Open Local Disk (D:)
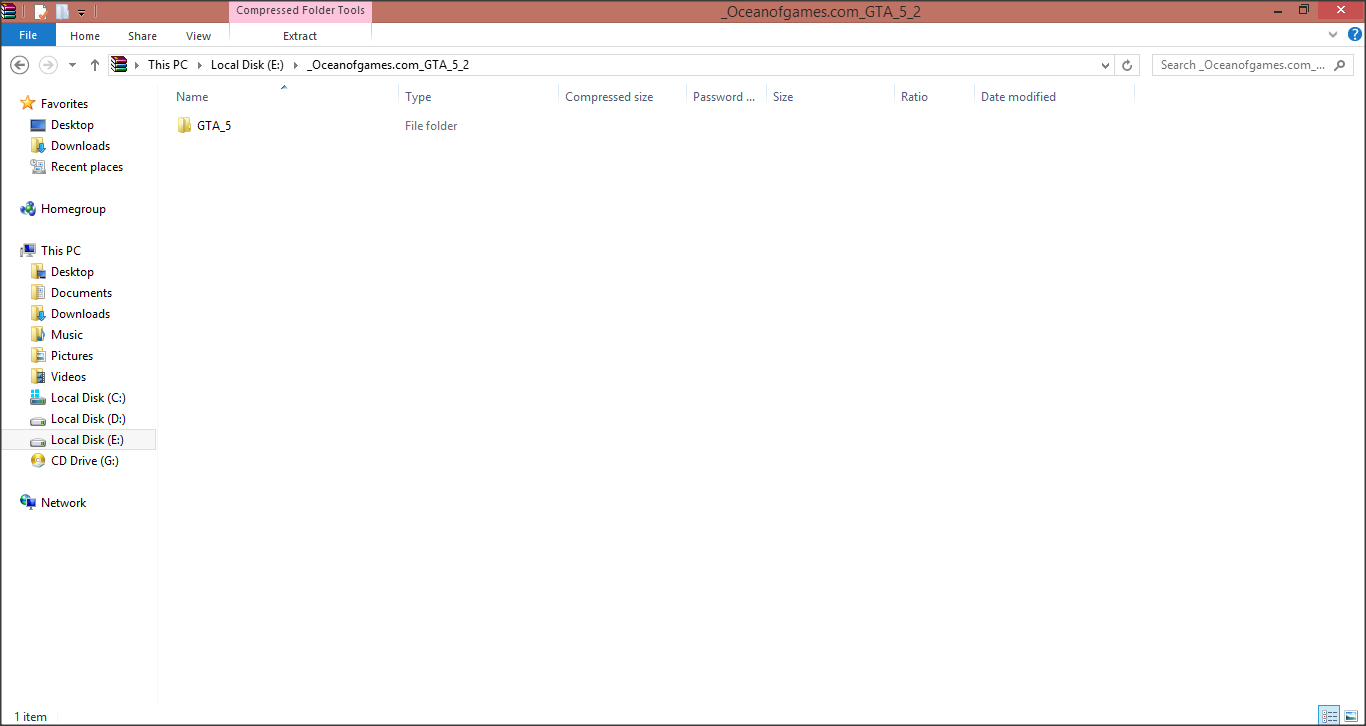This screenshot has width=1366, height=726. [88, 419]
